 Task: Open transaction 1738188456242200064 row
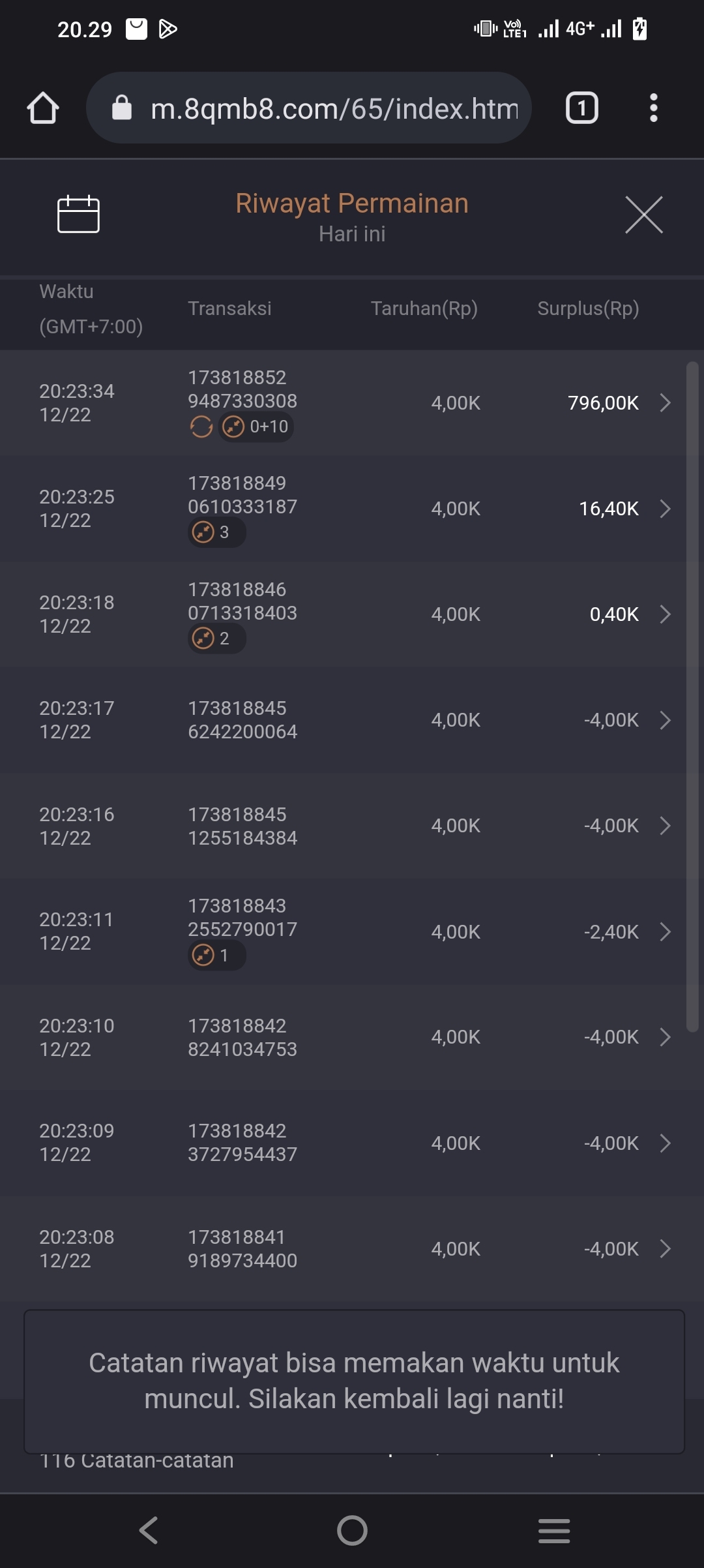352,720
